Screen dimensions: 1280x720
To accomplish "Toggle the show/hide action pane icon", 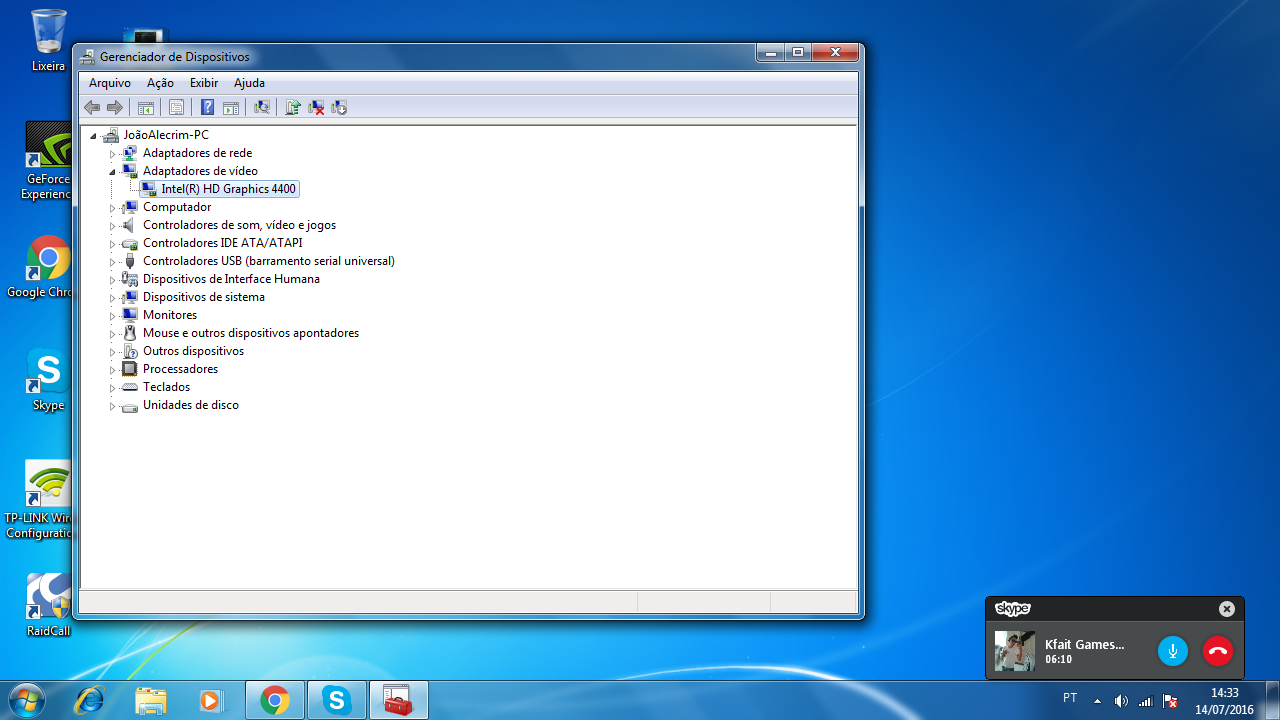I will pos(230,107).
